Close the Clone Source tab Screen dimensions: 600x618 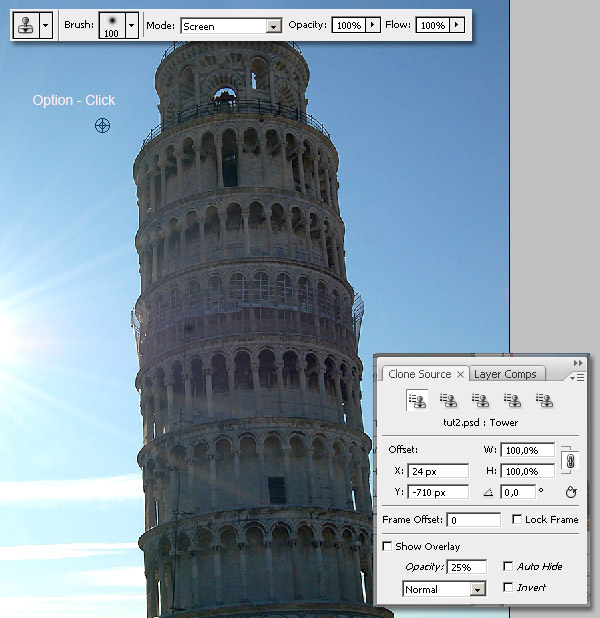tap(460, 374)
